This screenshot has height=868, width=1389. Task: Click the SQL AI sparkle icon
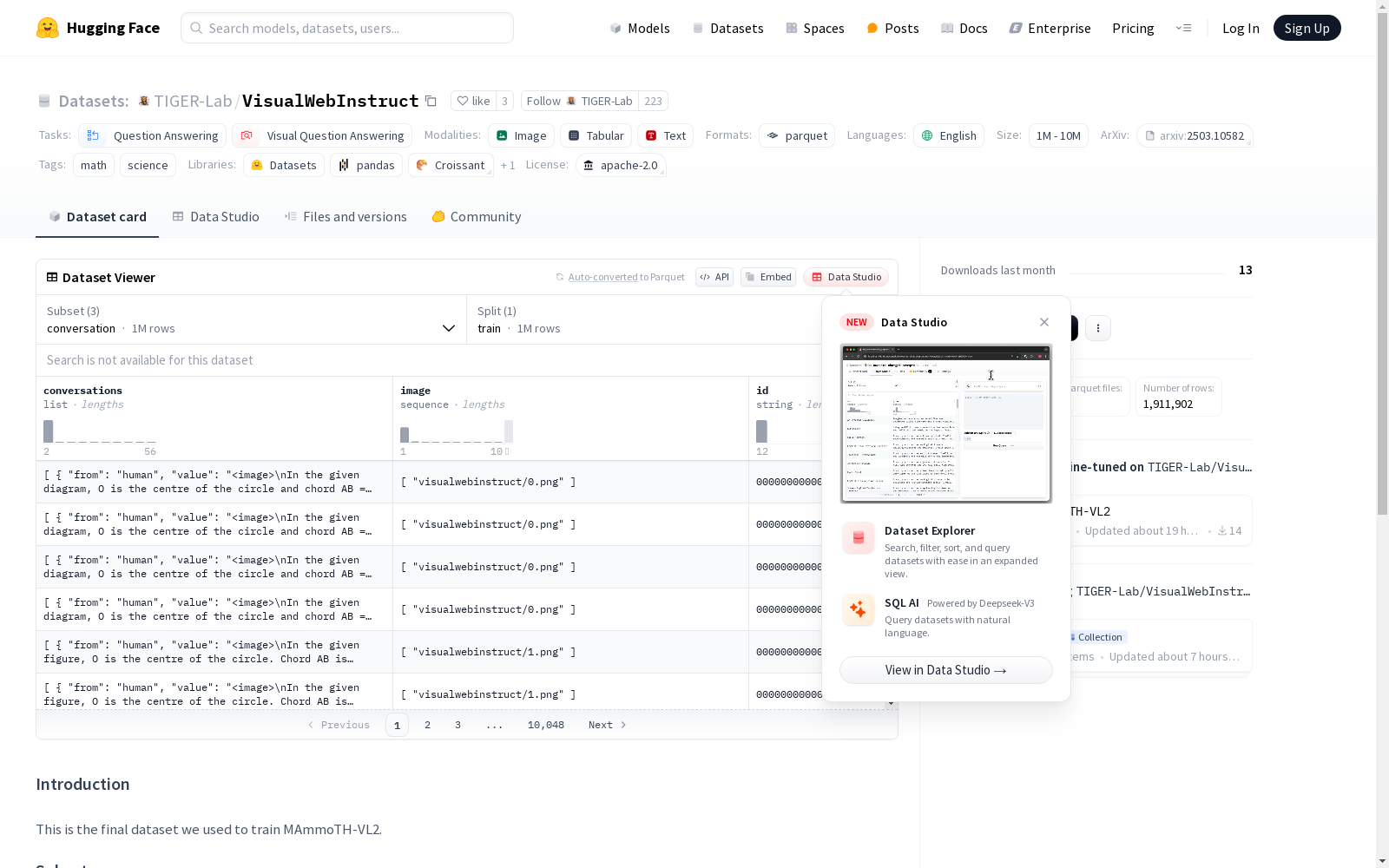tap(859, 610)
